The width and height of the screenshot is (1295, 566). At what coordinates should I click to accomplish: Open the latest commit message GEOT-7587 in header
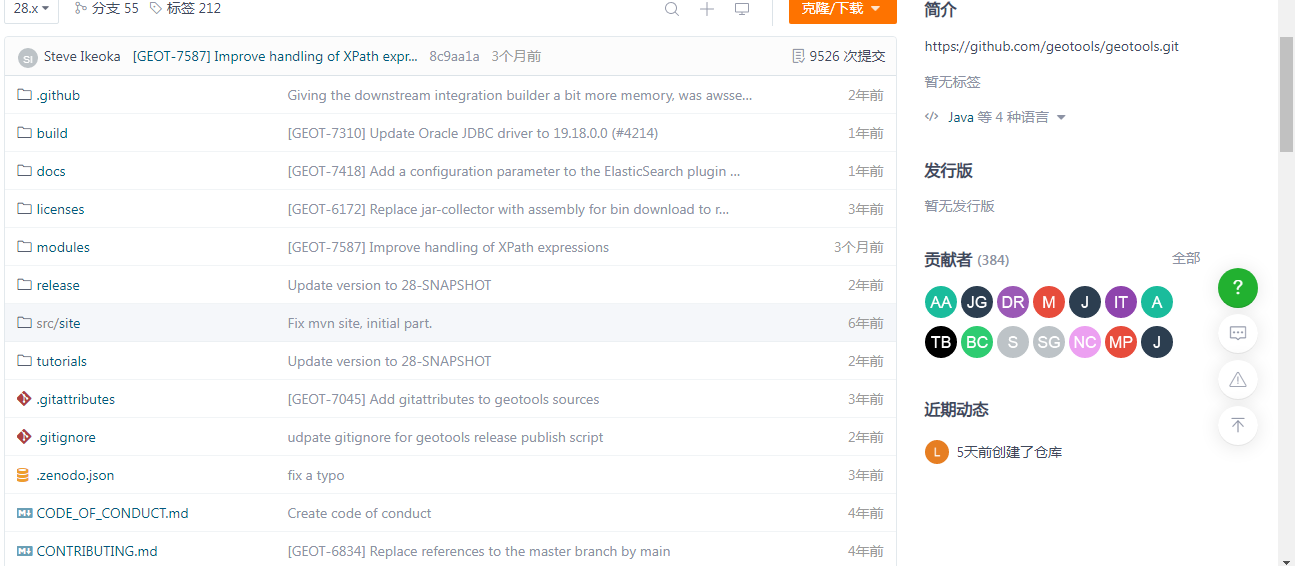click(275, 56)
